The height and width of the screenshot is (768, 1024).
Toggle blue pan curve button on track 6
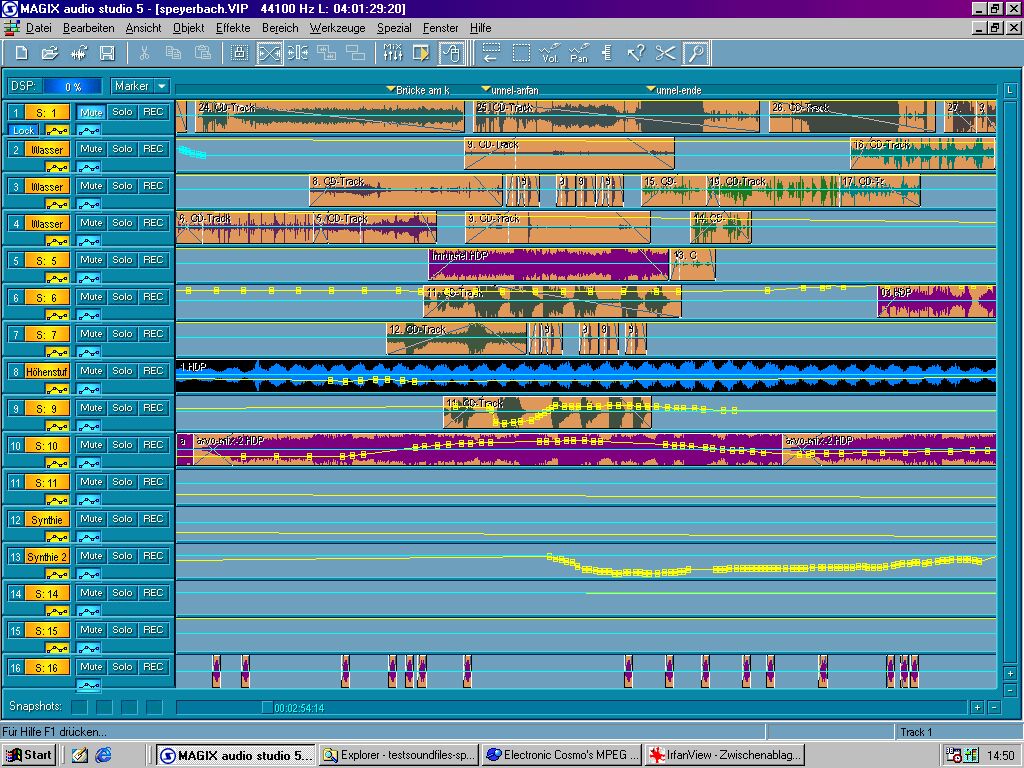point(89,316)
